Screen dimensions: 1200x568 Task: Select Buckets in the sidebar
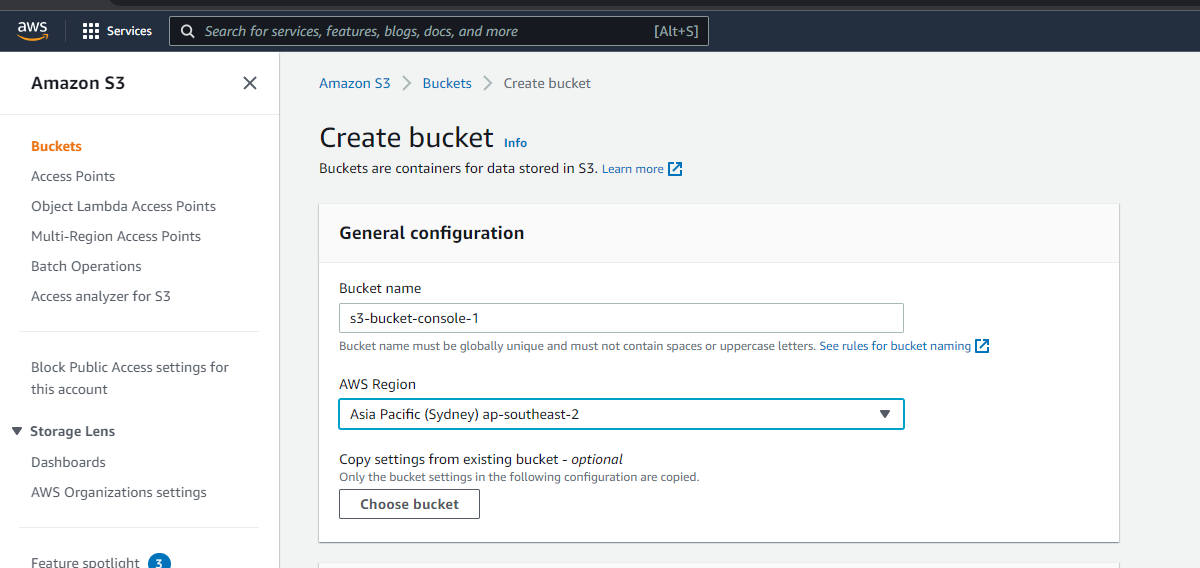(56, 146)
